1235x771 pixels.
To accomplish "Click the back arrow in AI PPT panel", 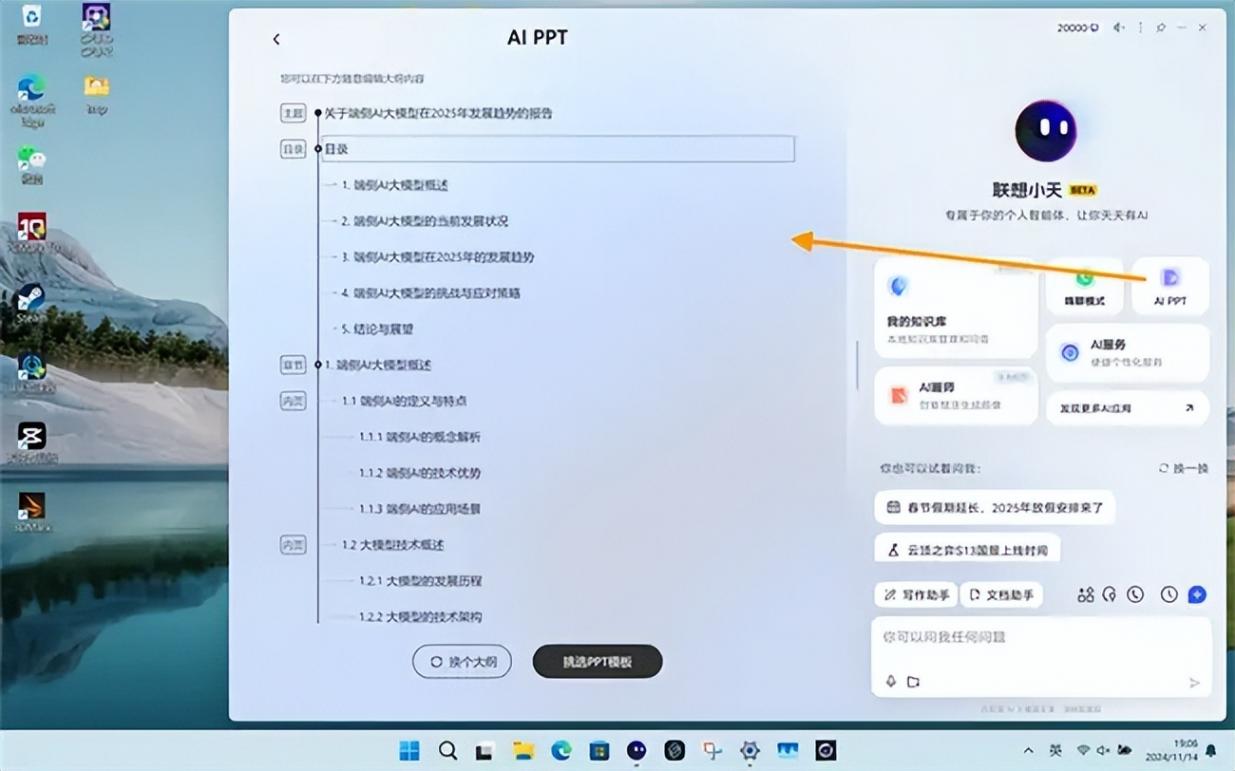I will click(276, 39).
